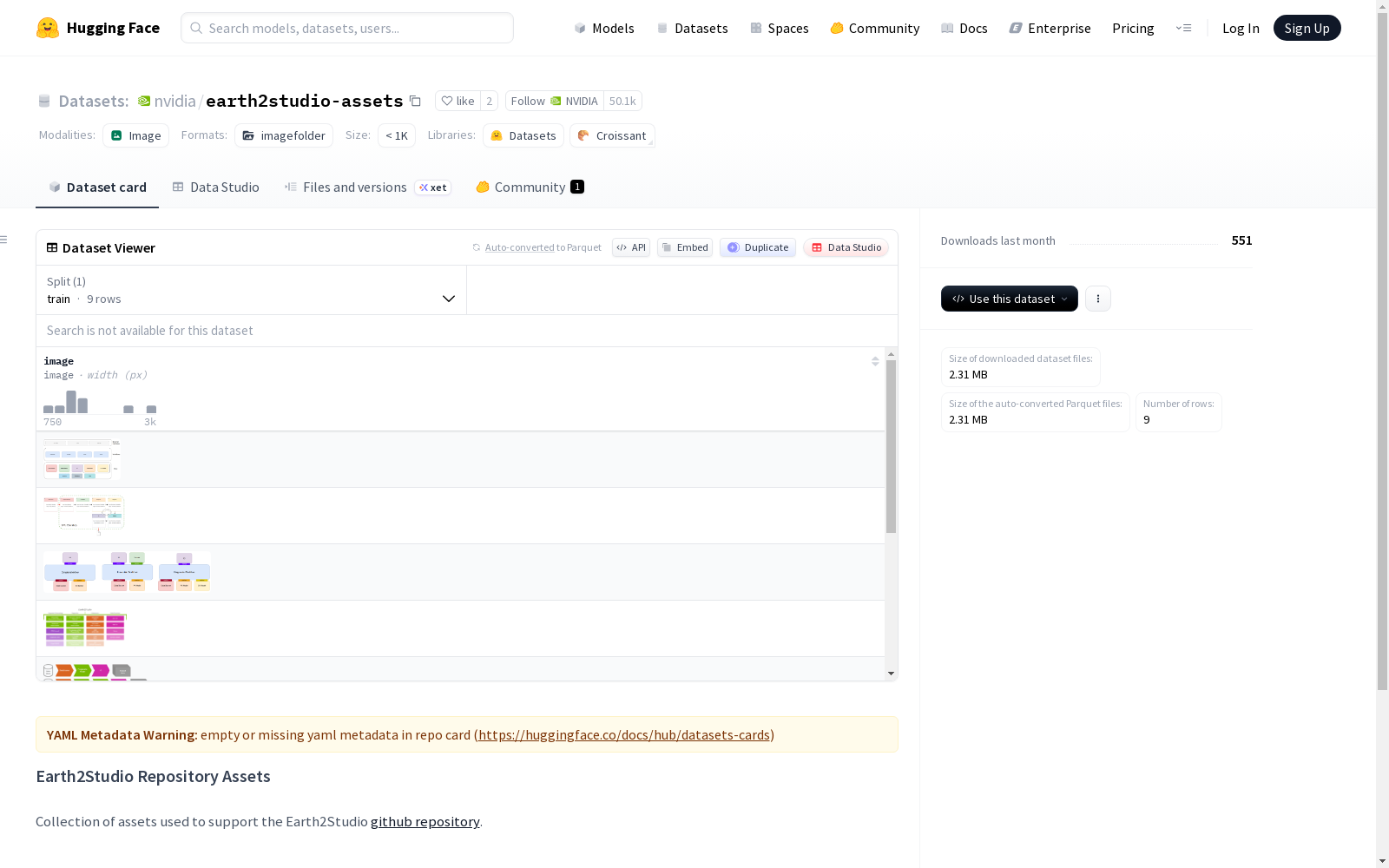1389x868 pixels.
Task: Click the Duplicate button
Action: [758, 247]
